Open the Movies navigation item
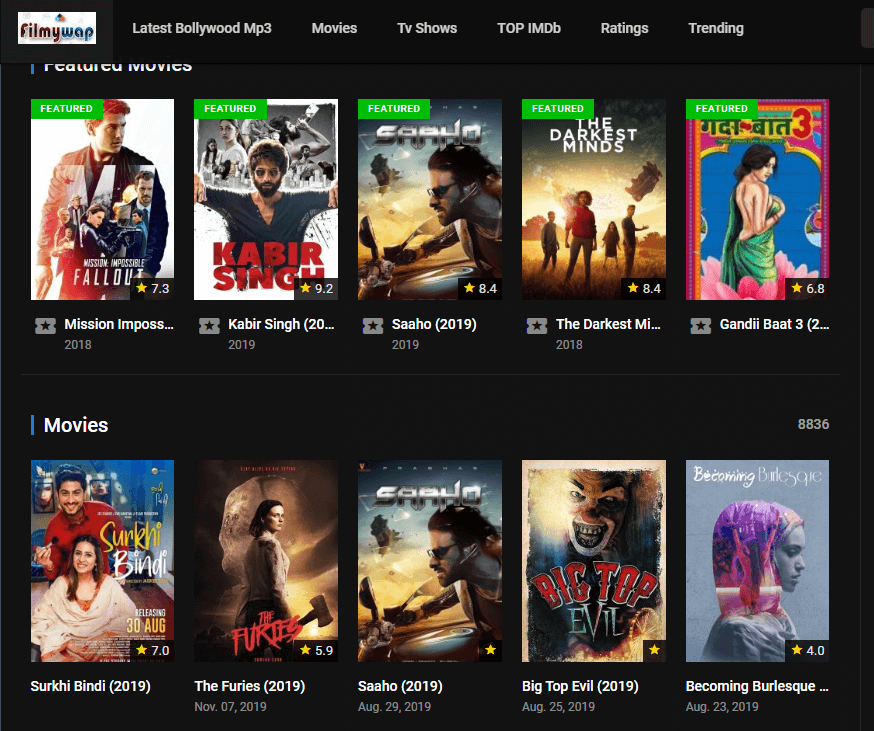 (x=334, y=28)
